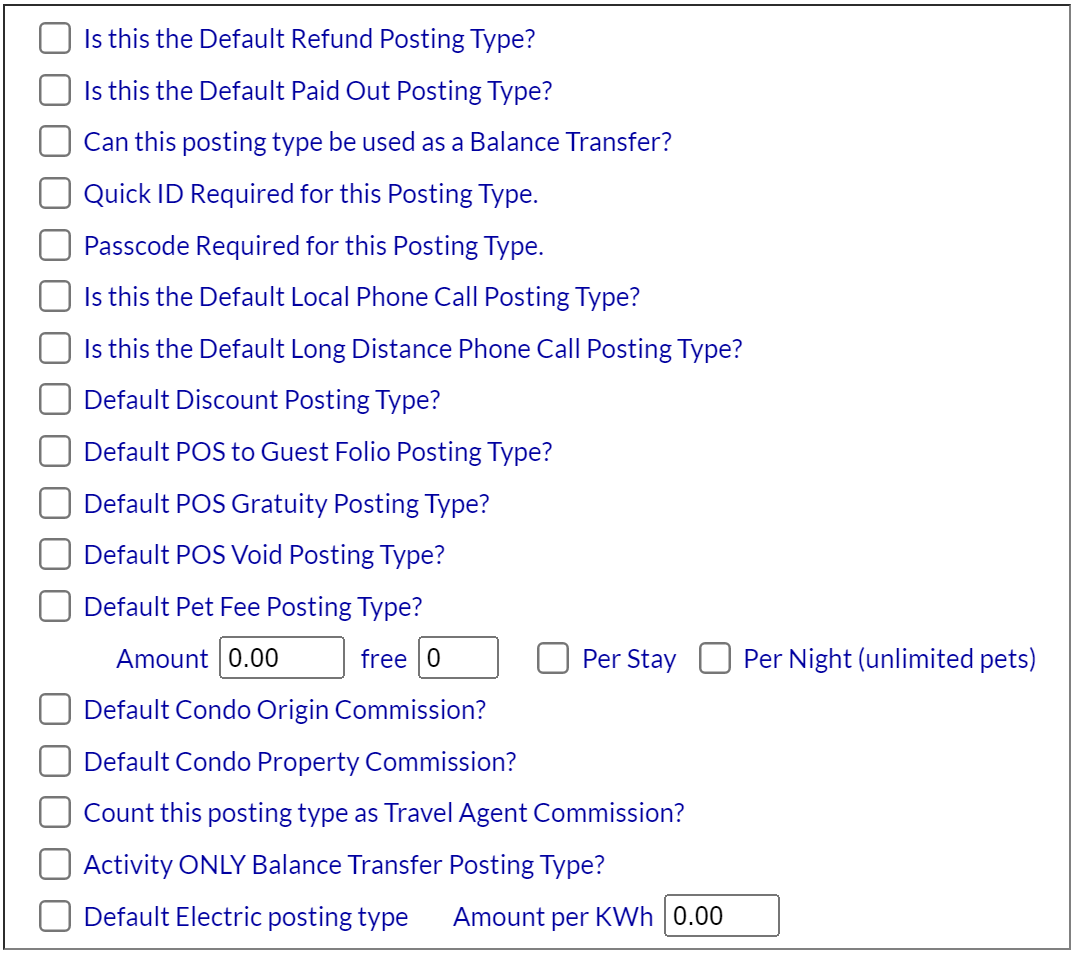
Task: Enable Per Night (unlimited pets) option
Action: point(714,658)
